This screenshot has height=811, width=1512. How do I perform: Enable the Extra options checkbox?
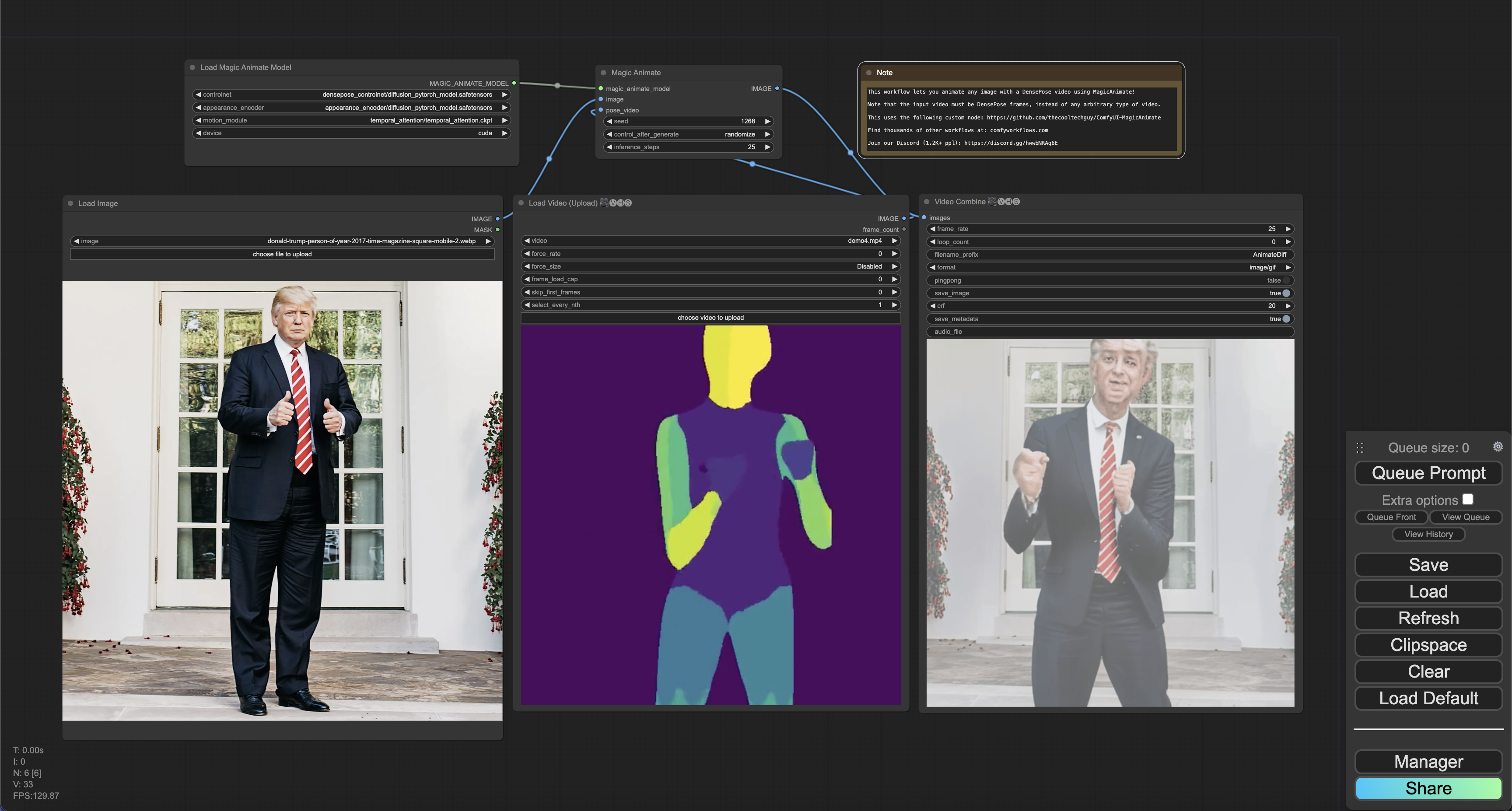coord(1468,500)
